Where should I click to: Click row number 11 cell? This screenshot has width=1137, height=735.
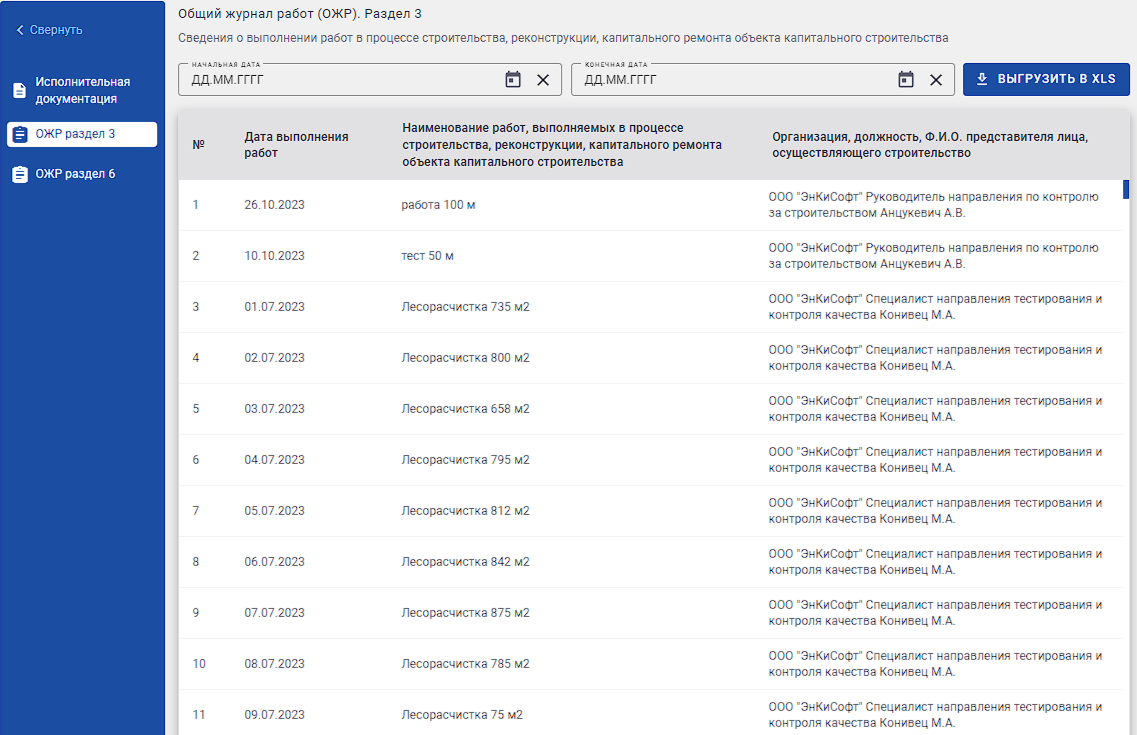(x=199, y=715)
